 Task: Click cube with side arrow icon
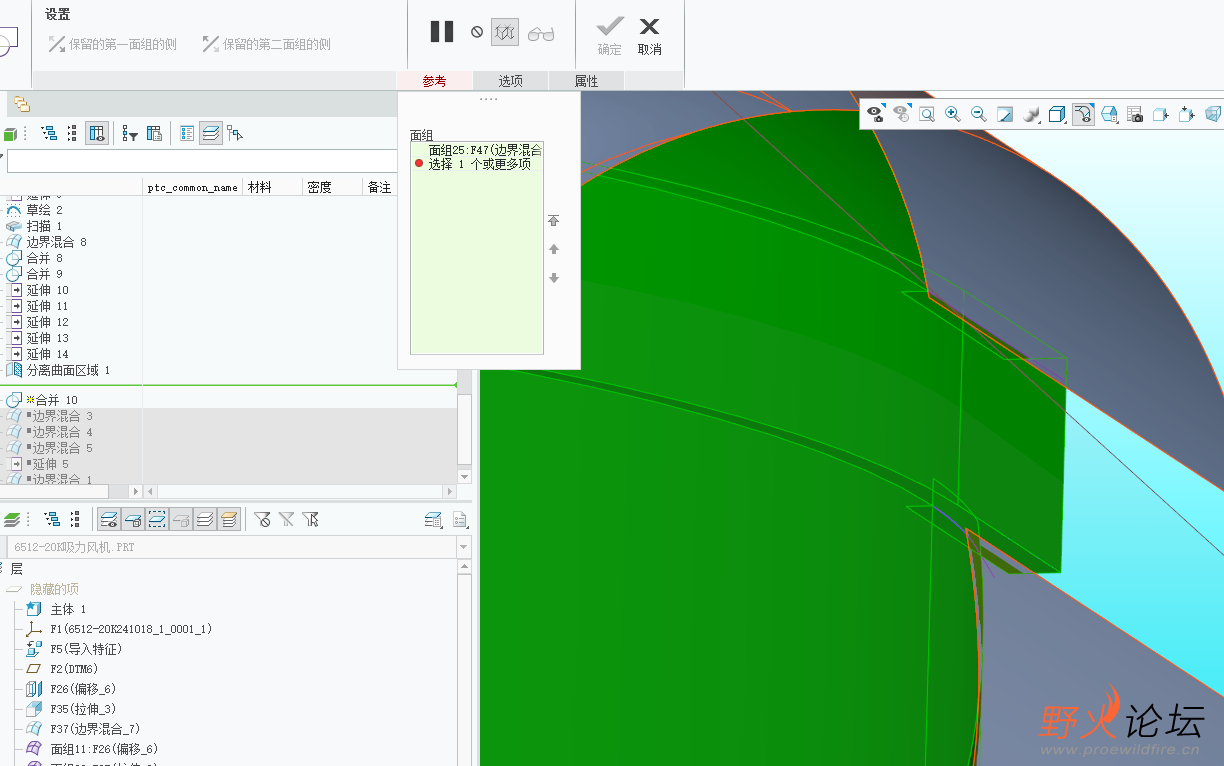1161,114
